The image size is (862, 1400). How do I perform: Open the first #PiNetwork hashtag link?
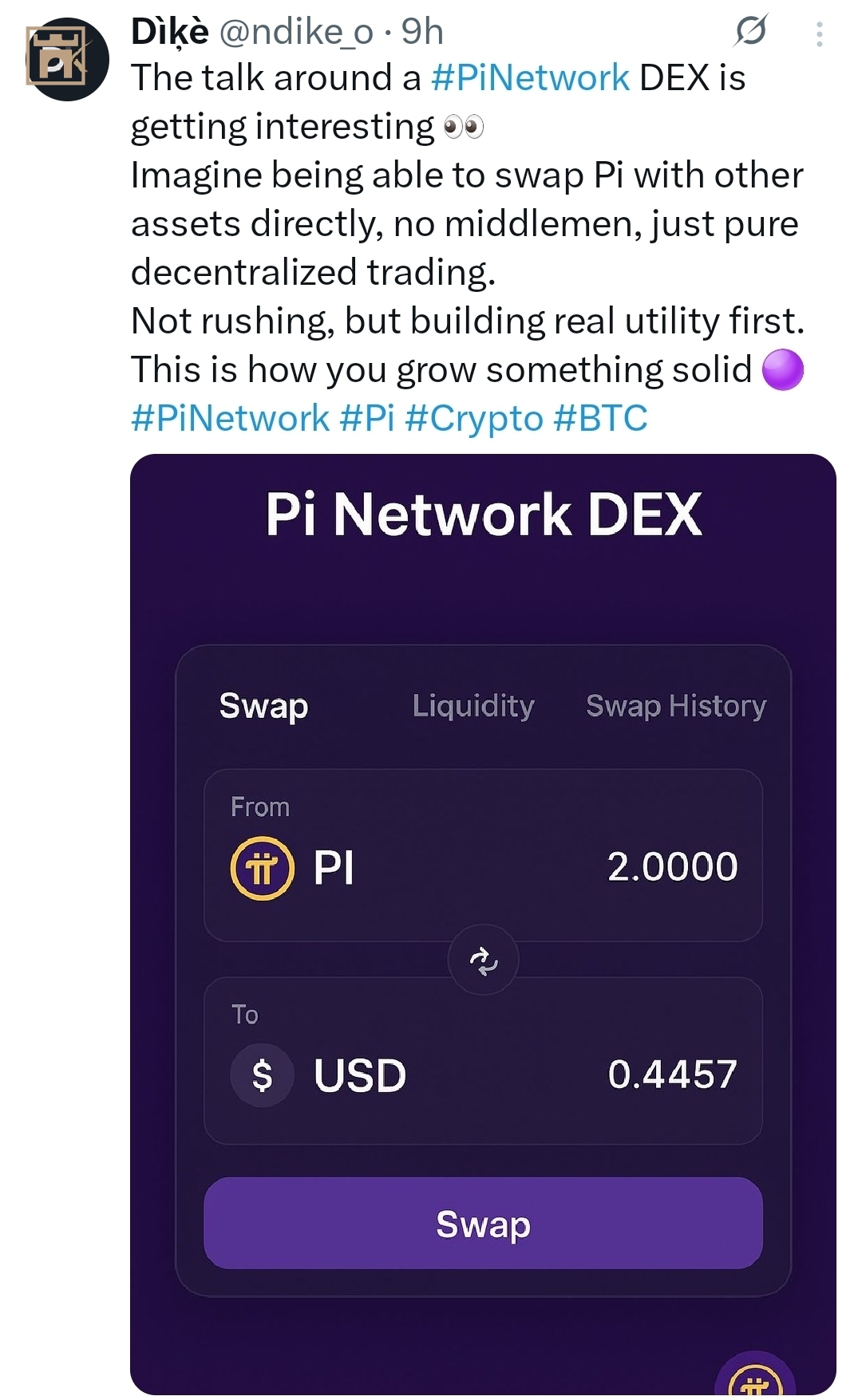click(530, 78)
